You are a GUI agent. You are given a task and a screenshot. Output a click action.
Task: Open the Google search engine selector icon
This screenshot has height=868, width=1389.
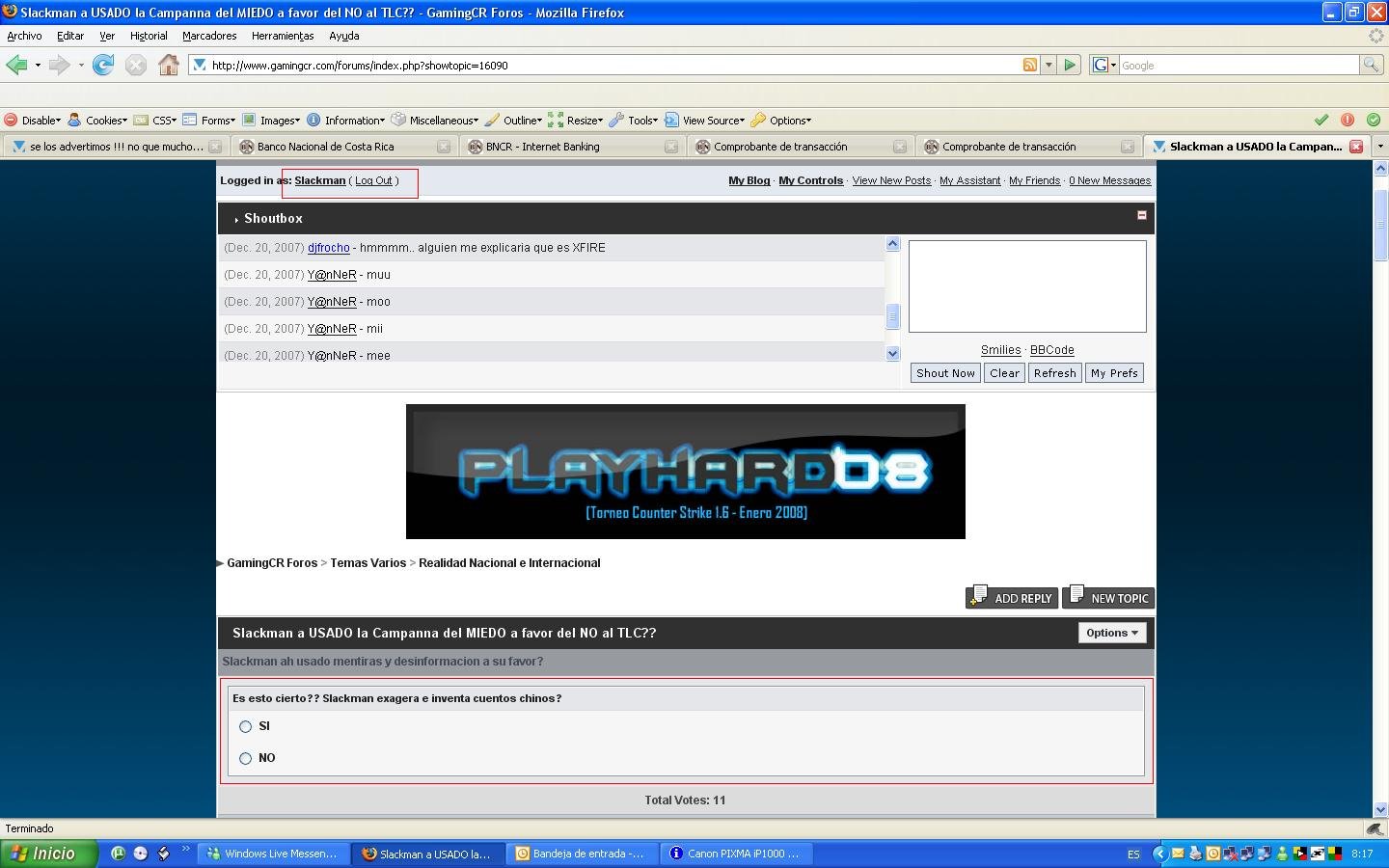pos(1104,65)
